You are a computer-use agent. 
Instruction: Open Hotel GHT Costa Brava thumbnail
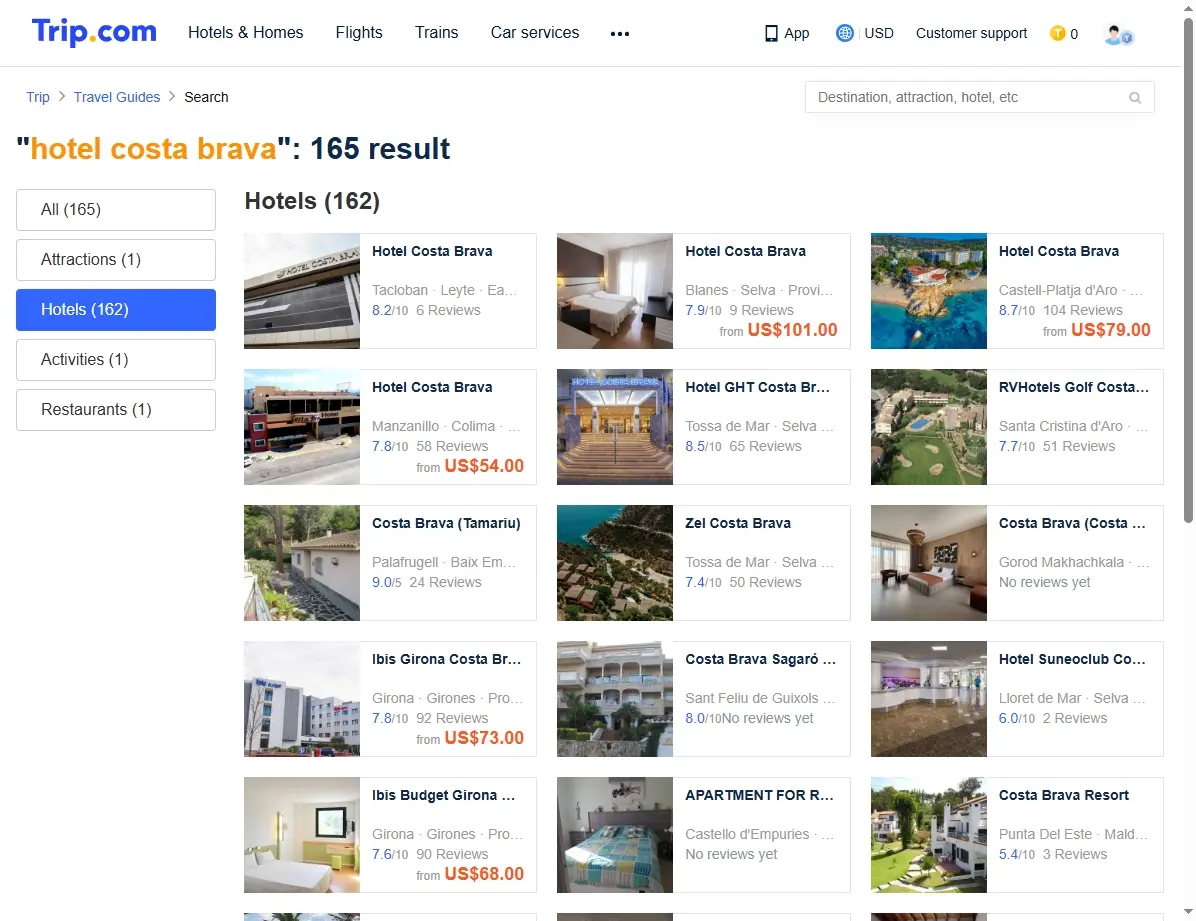coord(615,427)
